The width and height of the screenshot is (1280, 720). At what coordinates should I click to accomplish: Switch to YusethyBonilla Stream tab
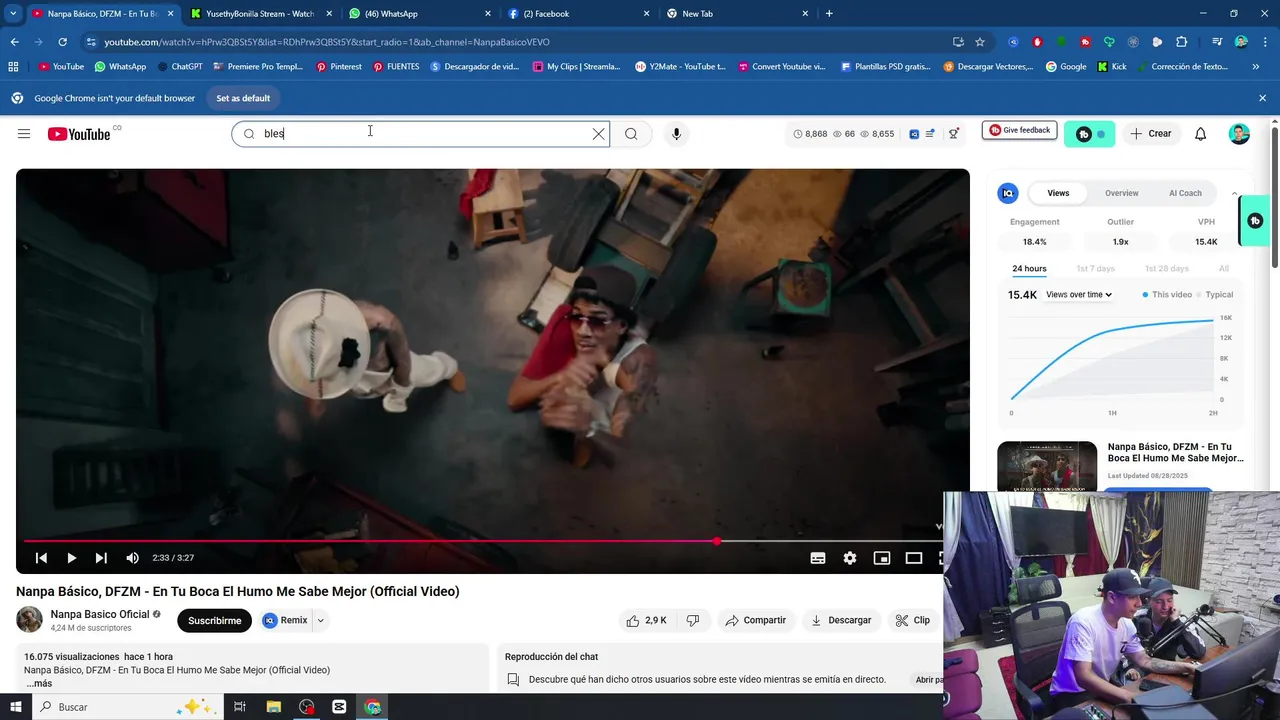260,14
